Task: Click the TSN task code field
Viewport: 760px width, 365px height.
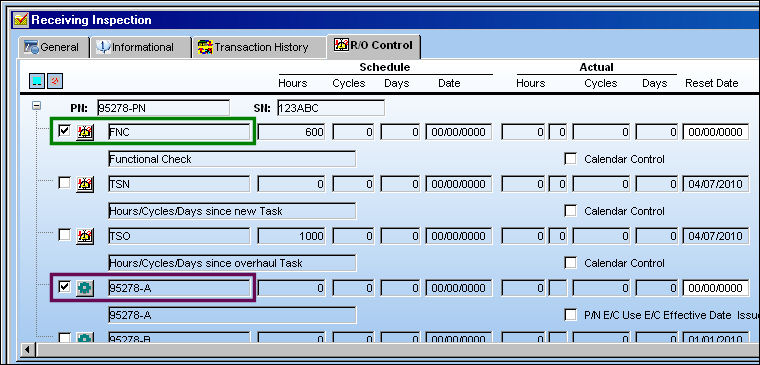Action: pos(179,184)
